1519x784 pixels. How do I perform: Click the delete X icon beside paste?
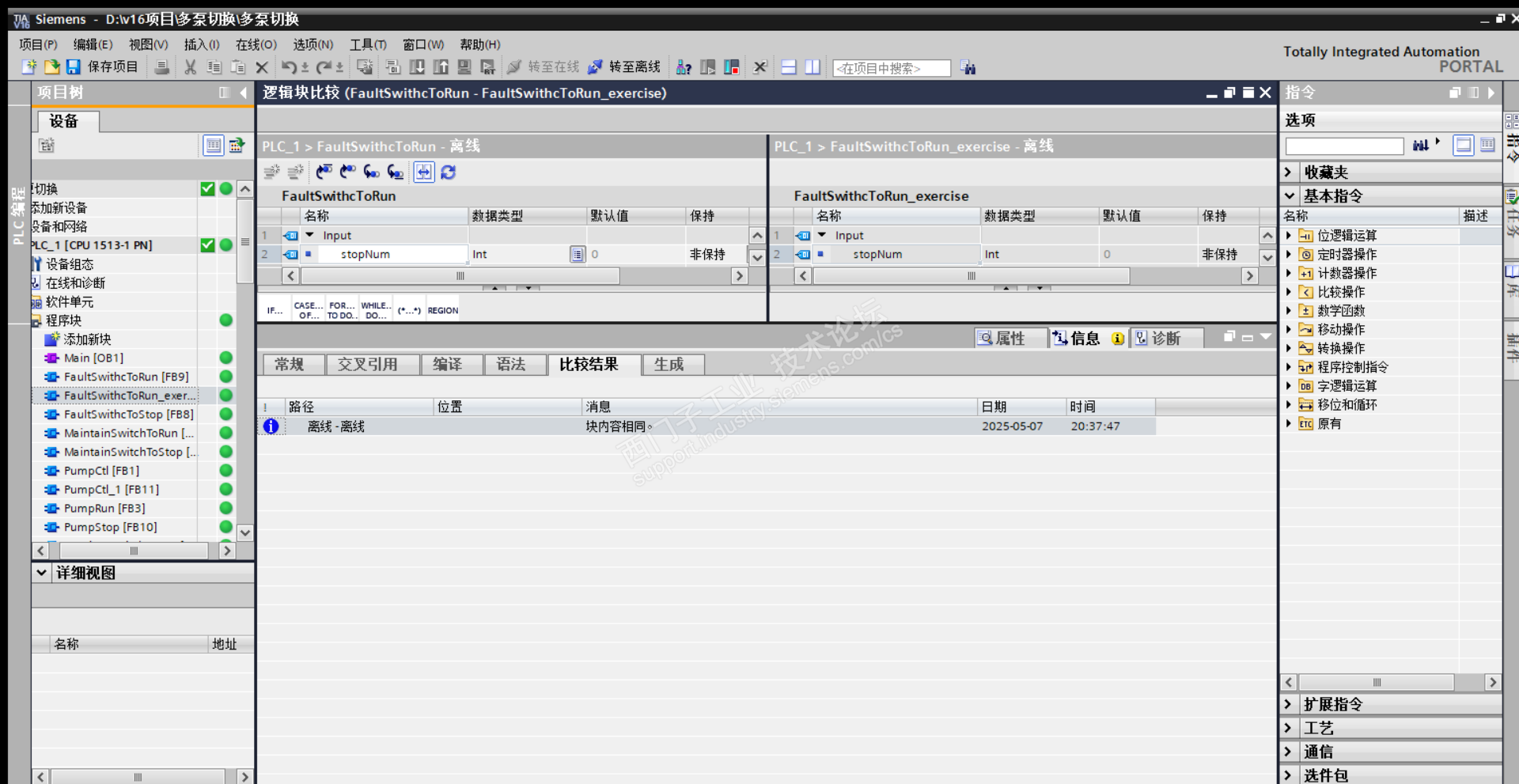[x=262, y=67]
